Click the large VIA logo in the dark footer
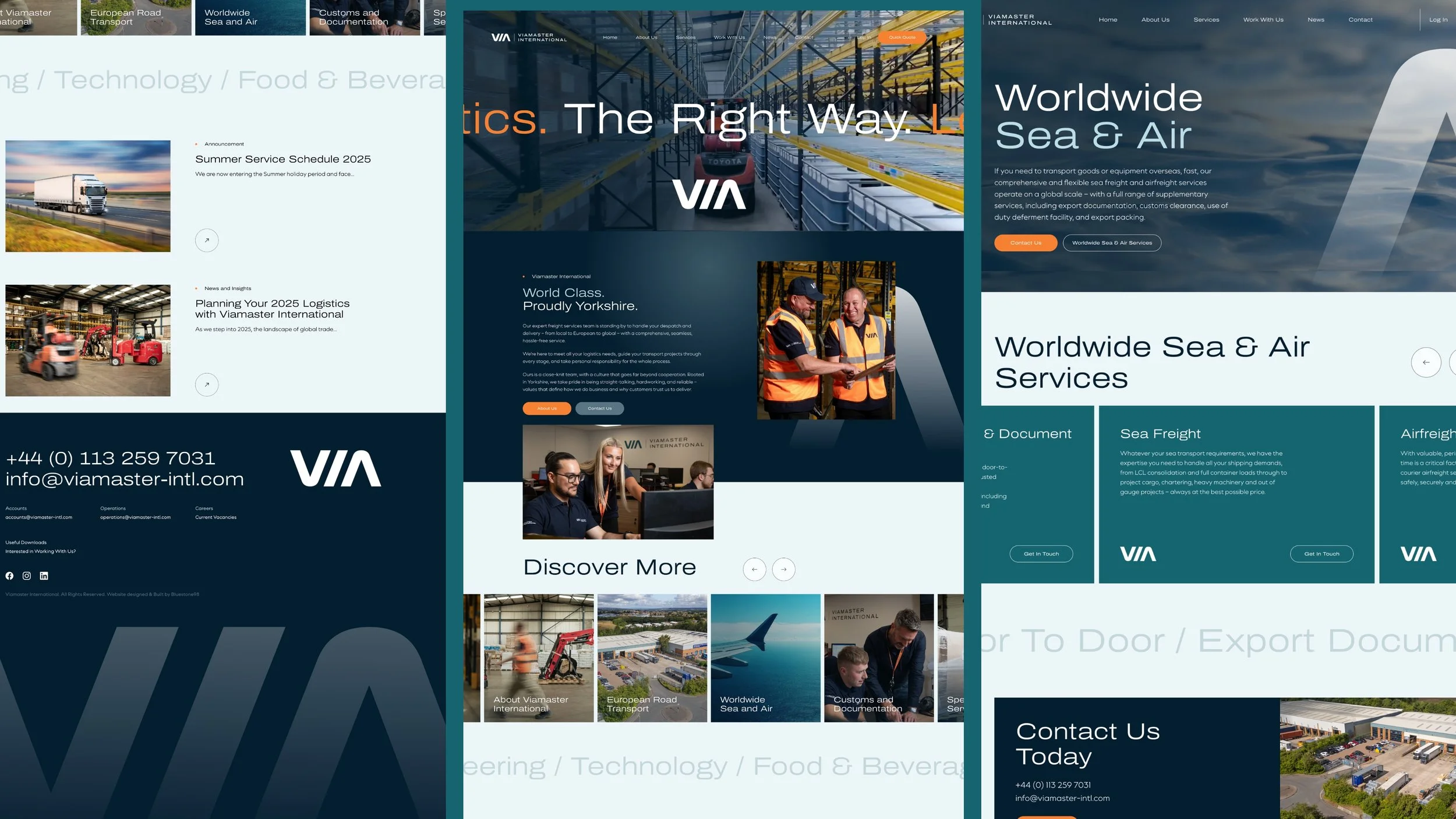This screenshot has width=1456, height=819. tap(335, 468)
